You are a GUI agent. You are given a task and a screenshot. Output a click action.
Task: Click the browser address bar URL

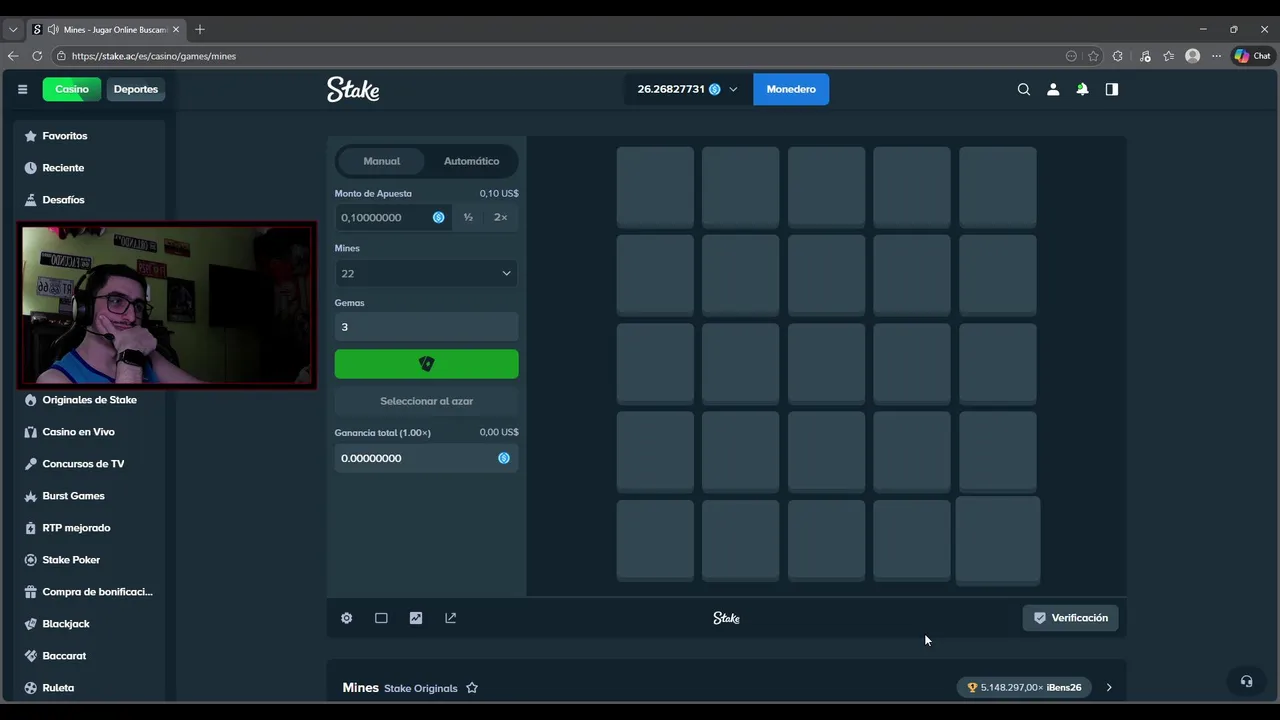click(154, 56)
